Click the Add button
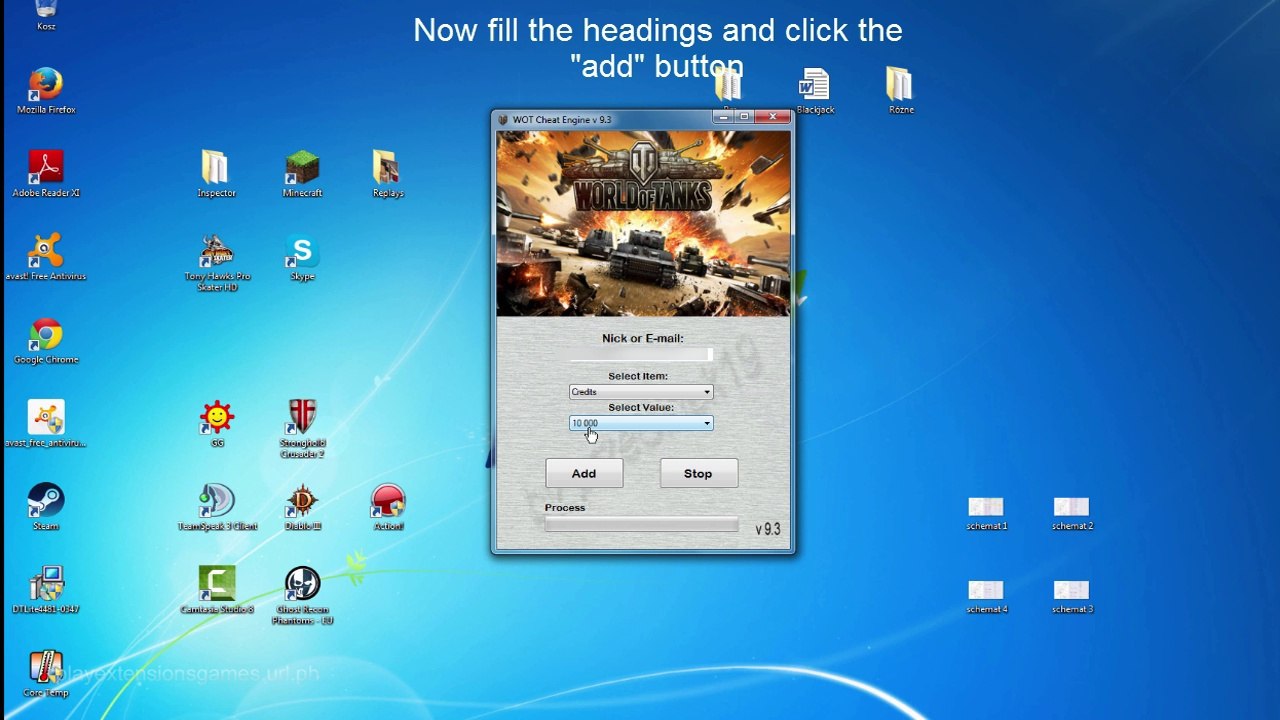Screen dimensions: 1280x720 pyautogui.click(x=584, y=473)
